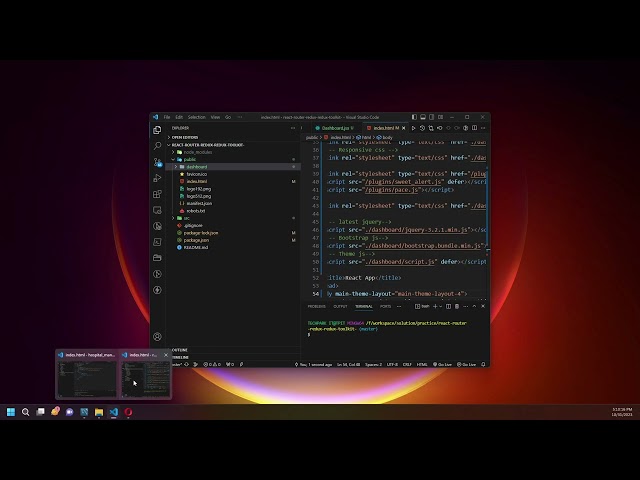Click the Run play icon in editor toolbar
The image size is (640, 480).
[x=413, y=128]
